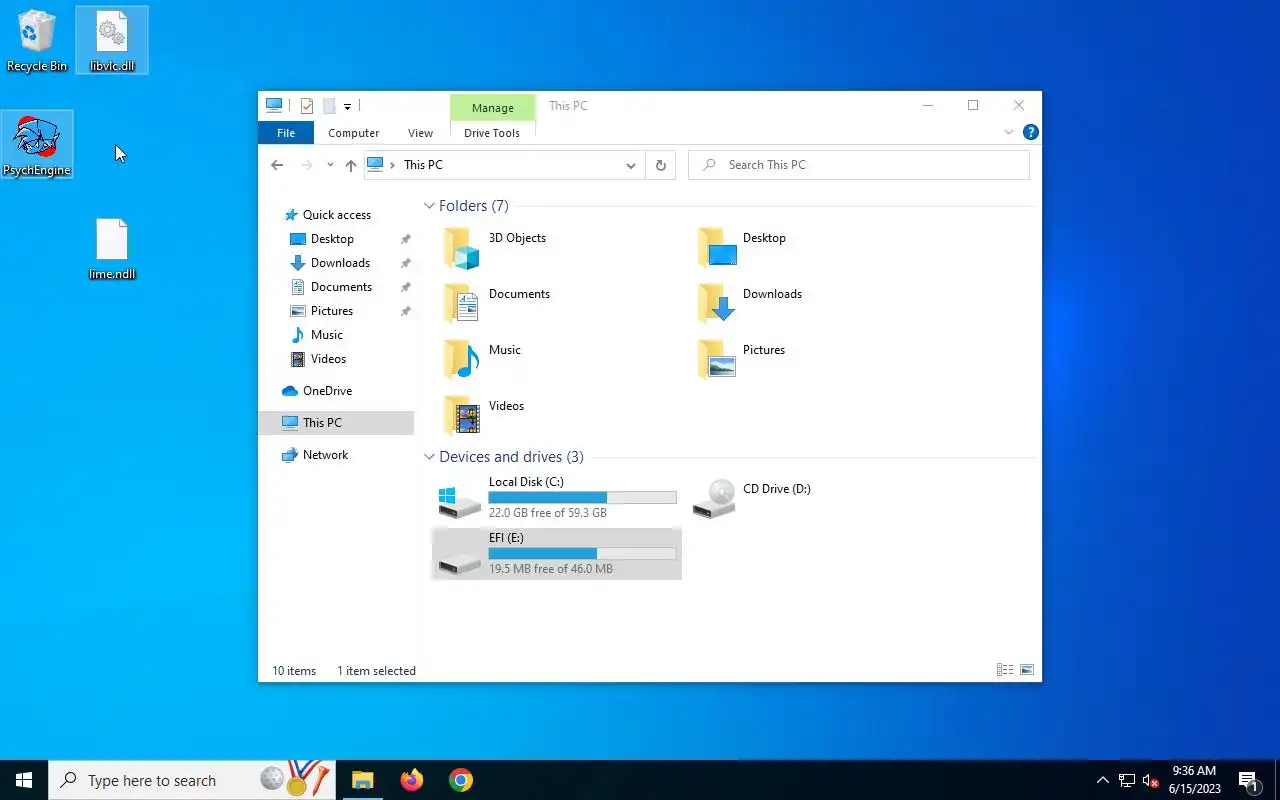Image resolution: width=1280 pixels, height=800 pixels.
Task: Collapse the Folders (7) group
Action: tap(429, 206)
